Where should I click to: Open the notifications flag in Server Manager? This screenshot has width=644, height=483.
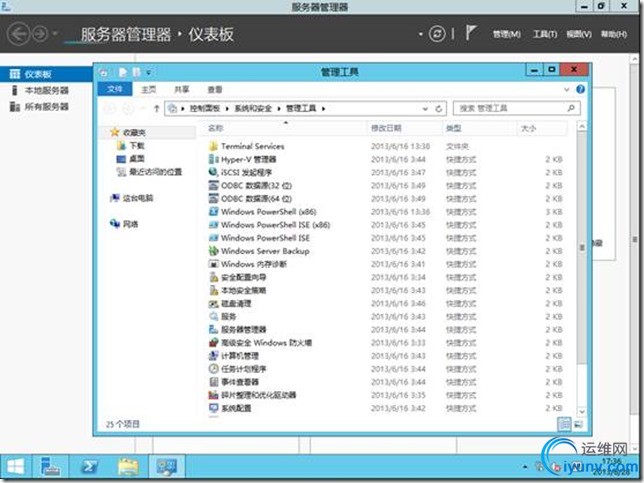pyautogui.click(x=471, y=33)
